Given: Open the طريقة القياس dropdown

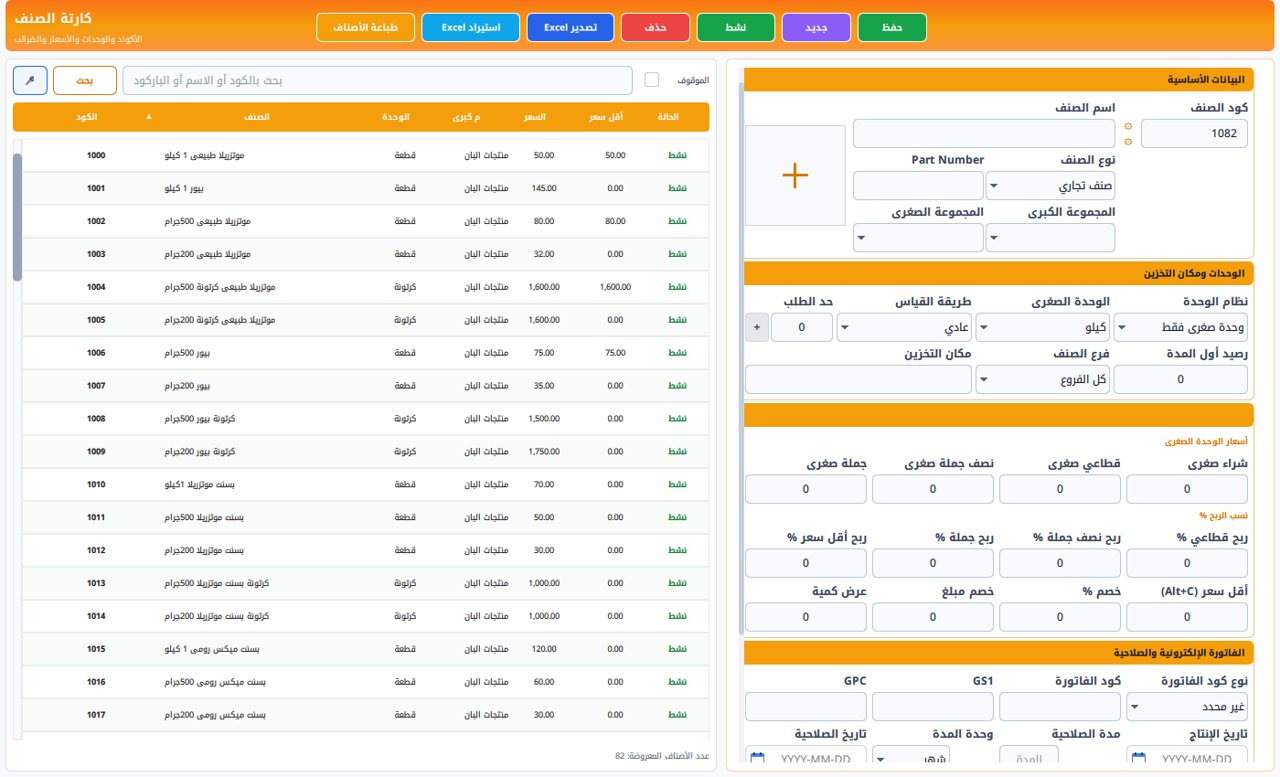Looking at the screenshot, I should tap(904, 327).
